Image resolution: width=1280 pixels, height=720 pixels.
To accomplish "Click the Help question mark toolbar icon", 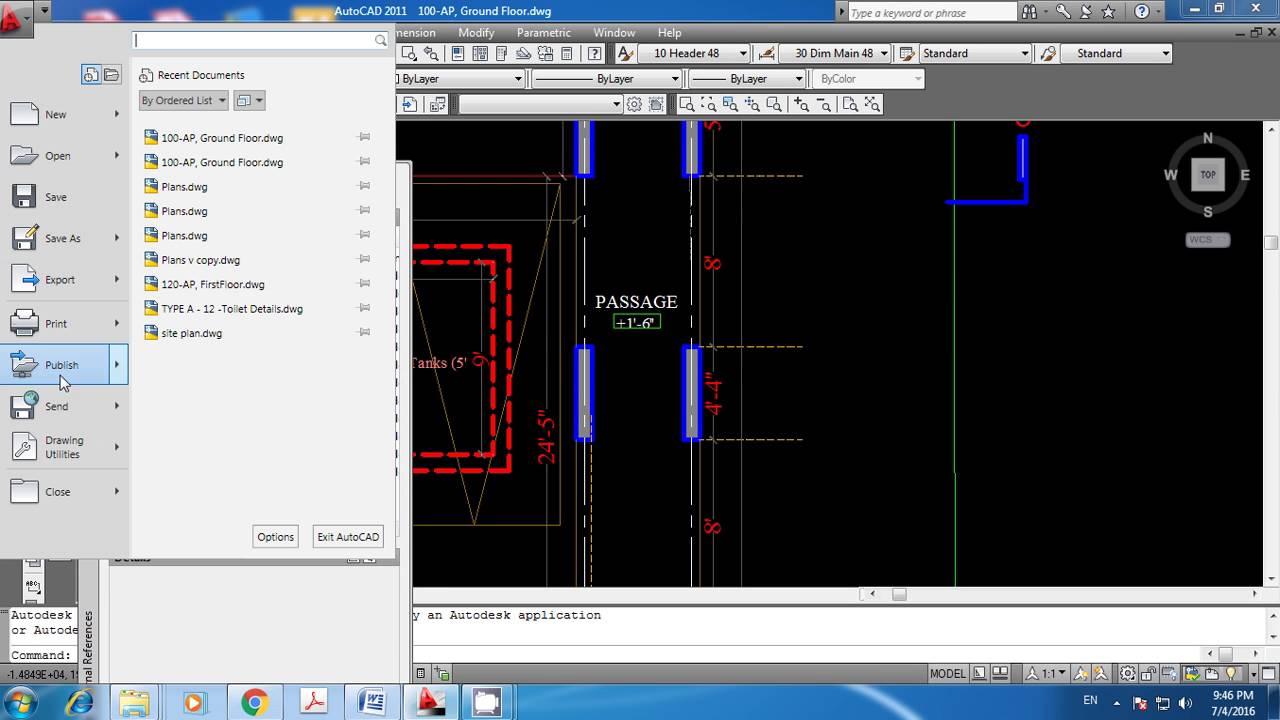I will (595, 54).
